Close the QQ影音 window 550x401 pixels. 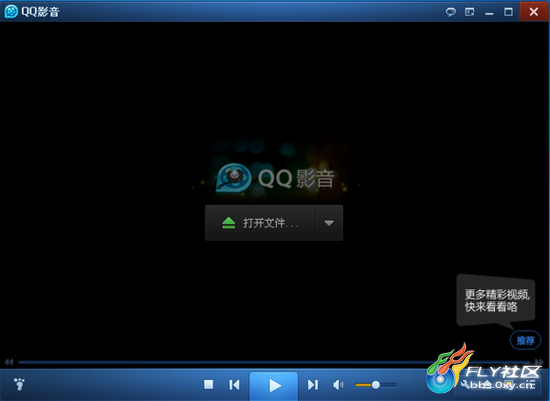point(534,12)
